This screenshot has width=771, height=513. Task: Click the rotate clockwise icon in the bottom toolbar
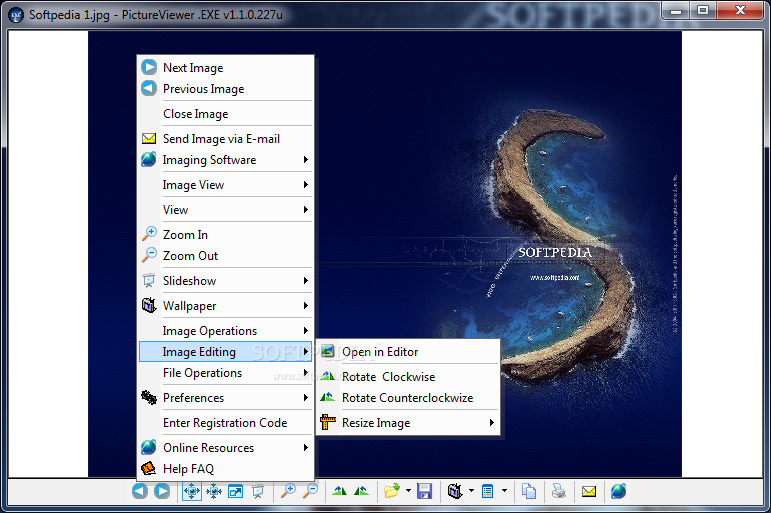coord(339,491)
